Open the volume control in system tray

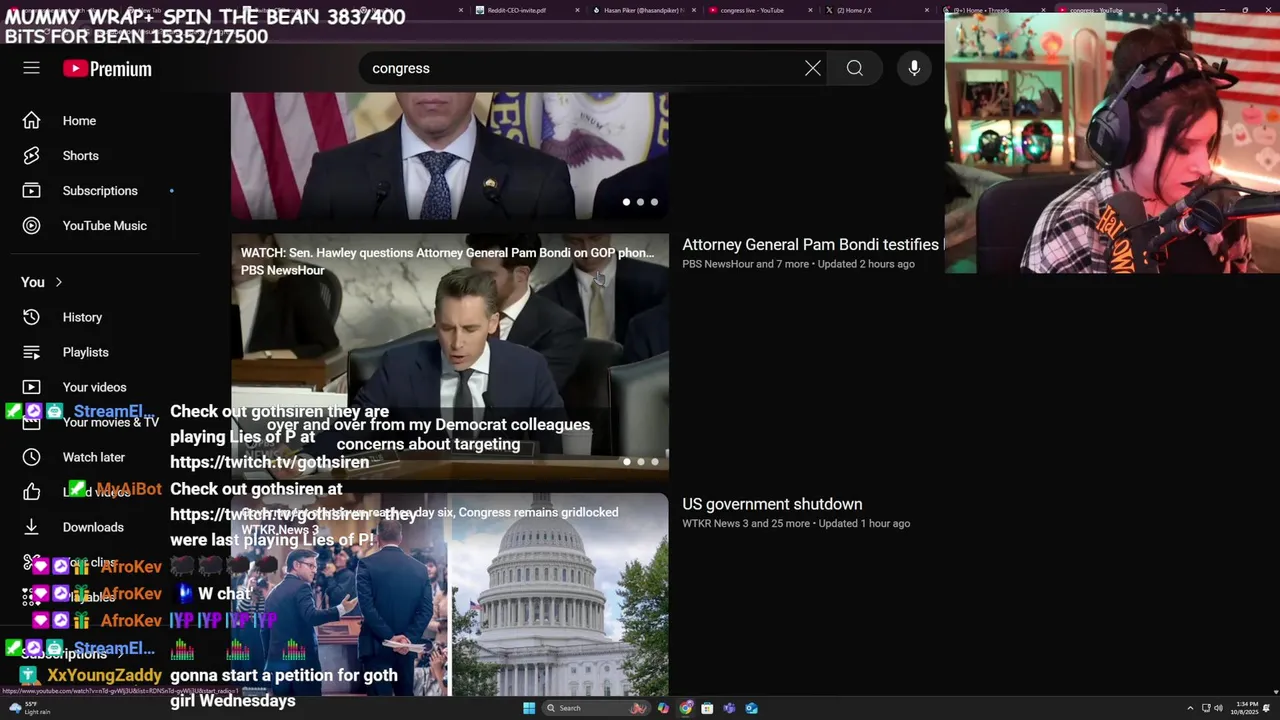[1218, 708]
